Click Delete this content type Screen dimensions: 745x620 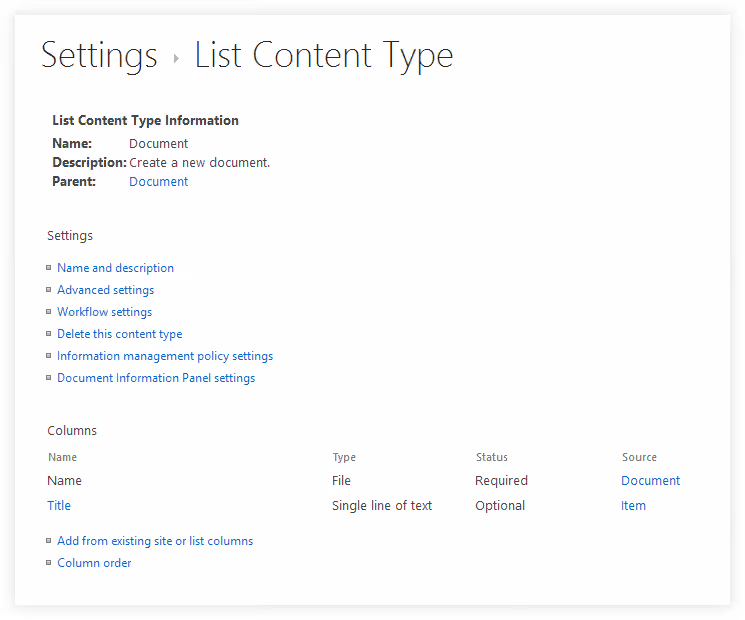click(x=120, y=334)
